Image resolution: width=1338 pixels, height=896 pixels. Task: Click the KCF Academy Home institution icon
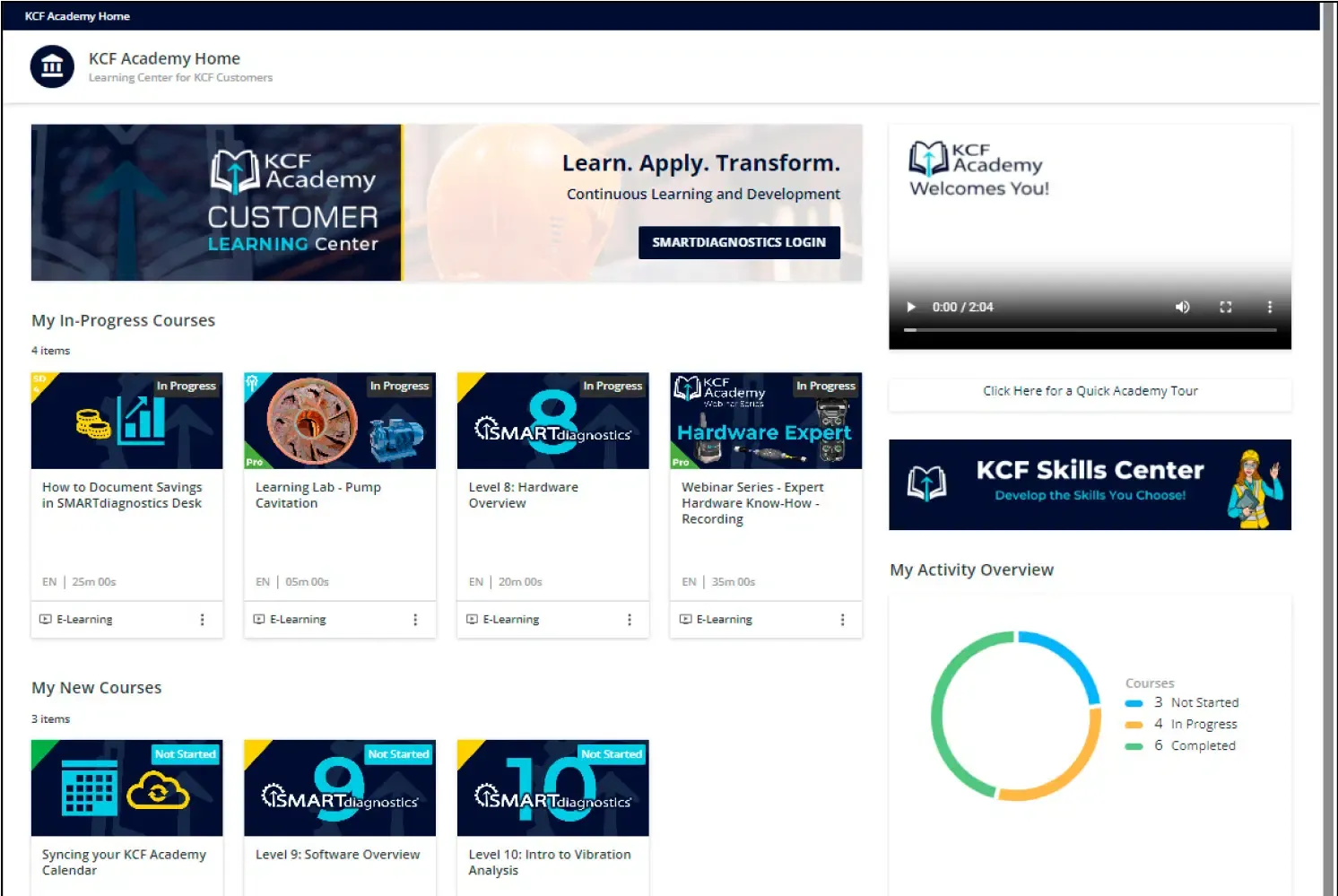pyautogui.click(x=52, y=66)
